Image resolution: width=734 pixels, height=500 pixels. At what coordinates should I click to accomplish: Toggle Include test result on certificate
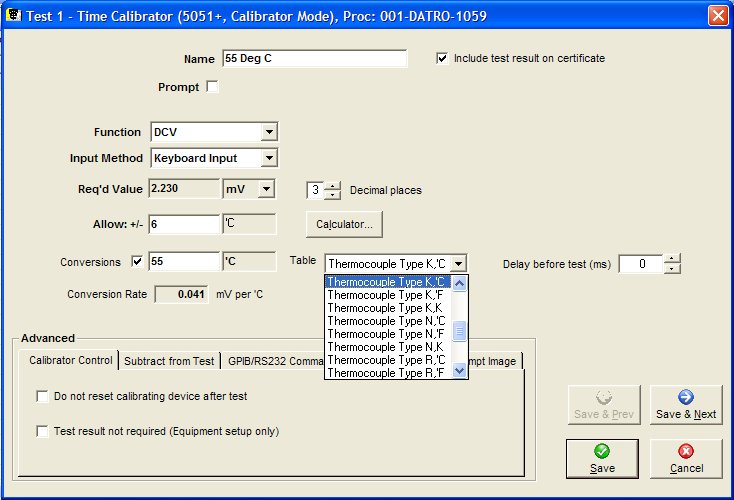pos(442,58)
